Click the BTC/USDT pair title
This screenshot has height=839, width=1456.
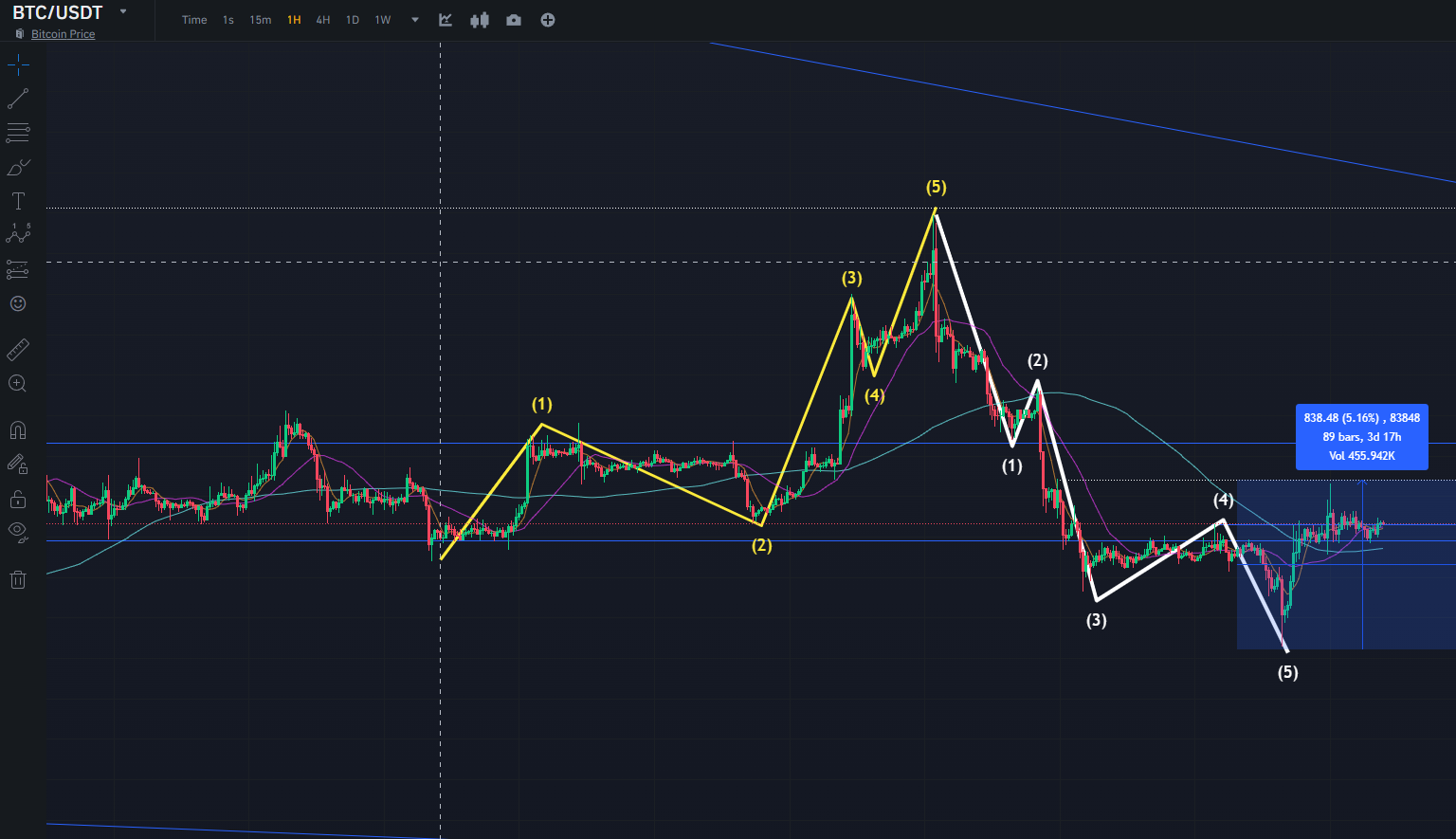[57, 13]
